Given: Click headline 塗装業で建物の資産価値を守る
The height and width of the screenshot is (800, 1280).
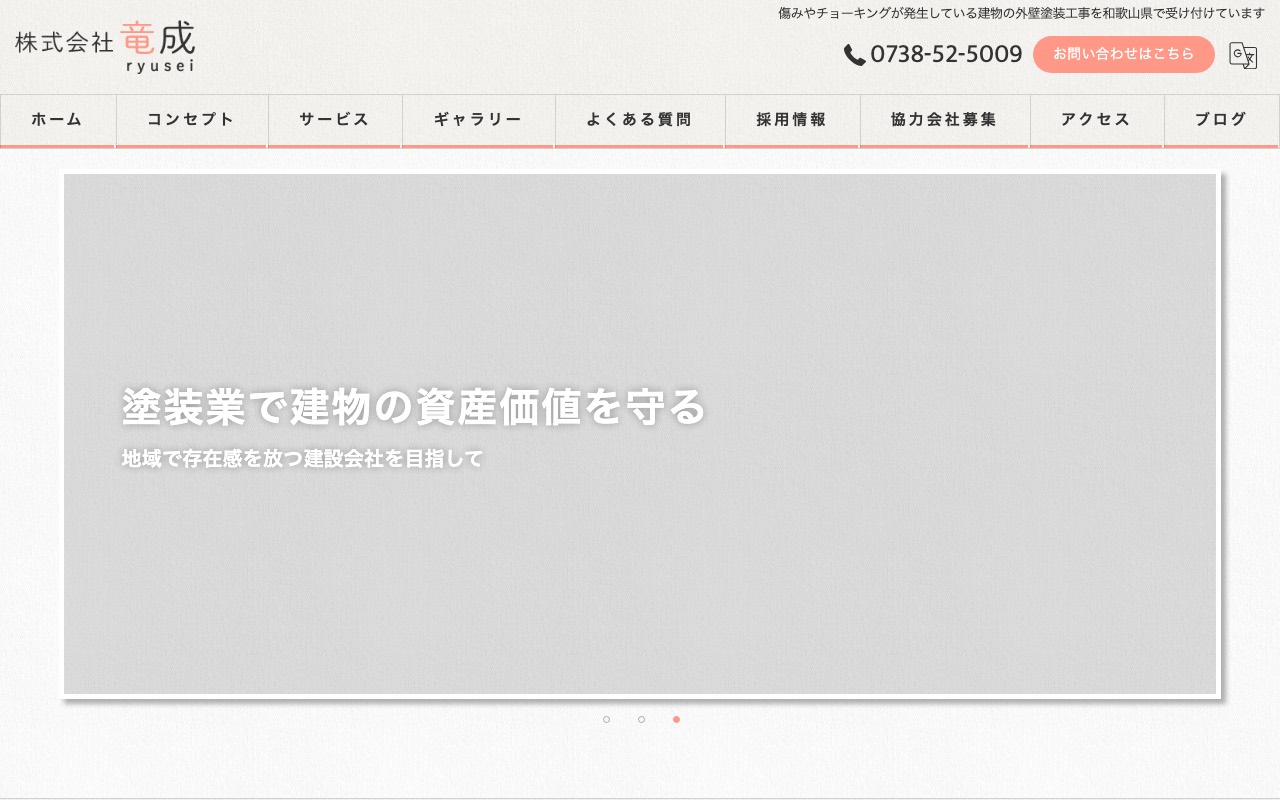Looking at the screenshot, I should coord(414,407).
